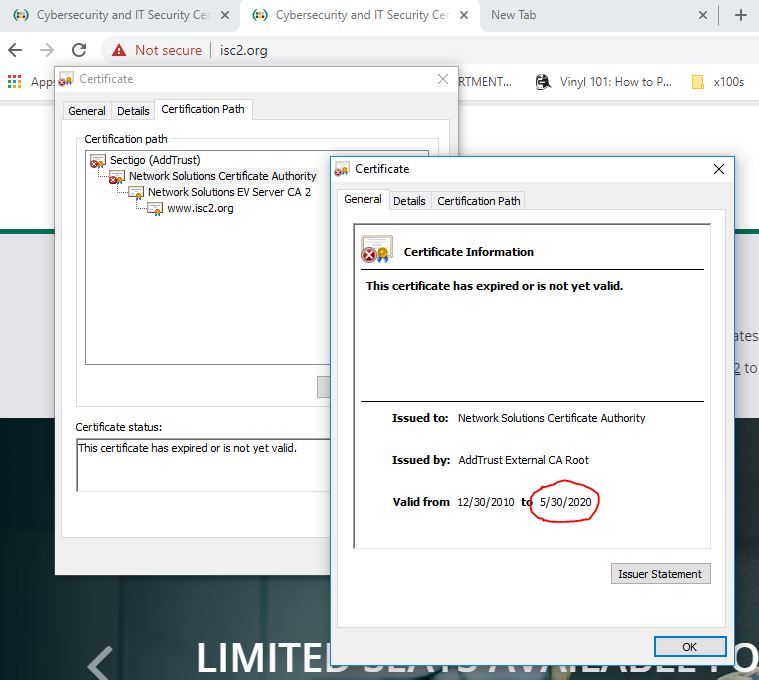The width and height of the screenshot is (759, 680).
Task: Select www.isc2.org certificate node
Action: (200, 208)
